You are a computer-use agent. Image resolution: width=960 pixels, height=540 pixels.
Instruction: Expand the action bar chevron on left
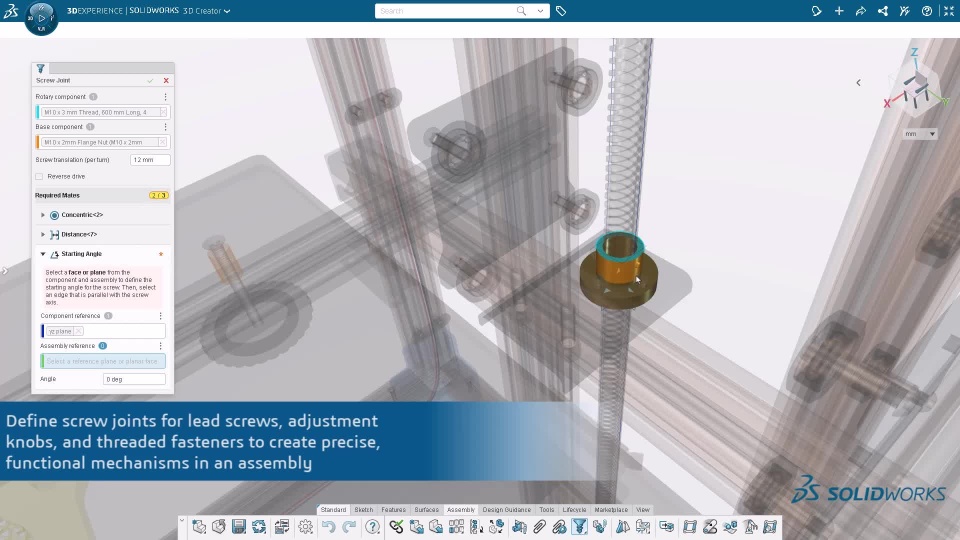(x=182, y=521)
